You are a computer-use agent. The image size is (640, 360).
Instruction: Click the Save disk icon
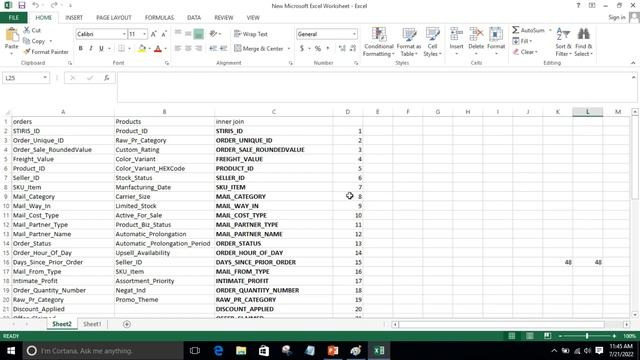pos(22,5)
